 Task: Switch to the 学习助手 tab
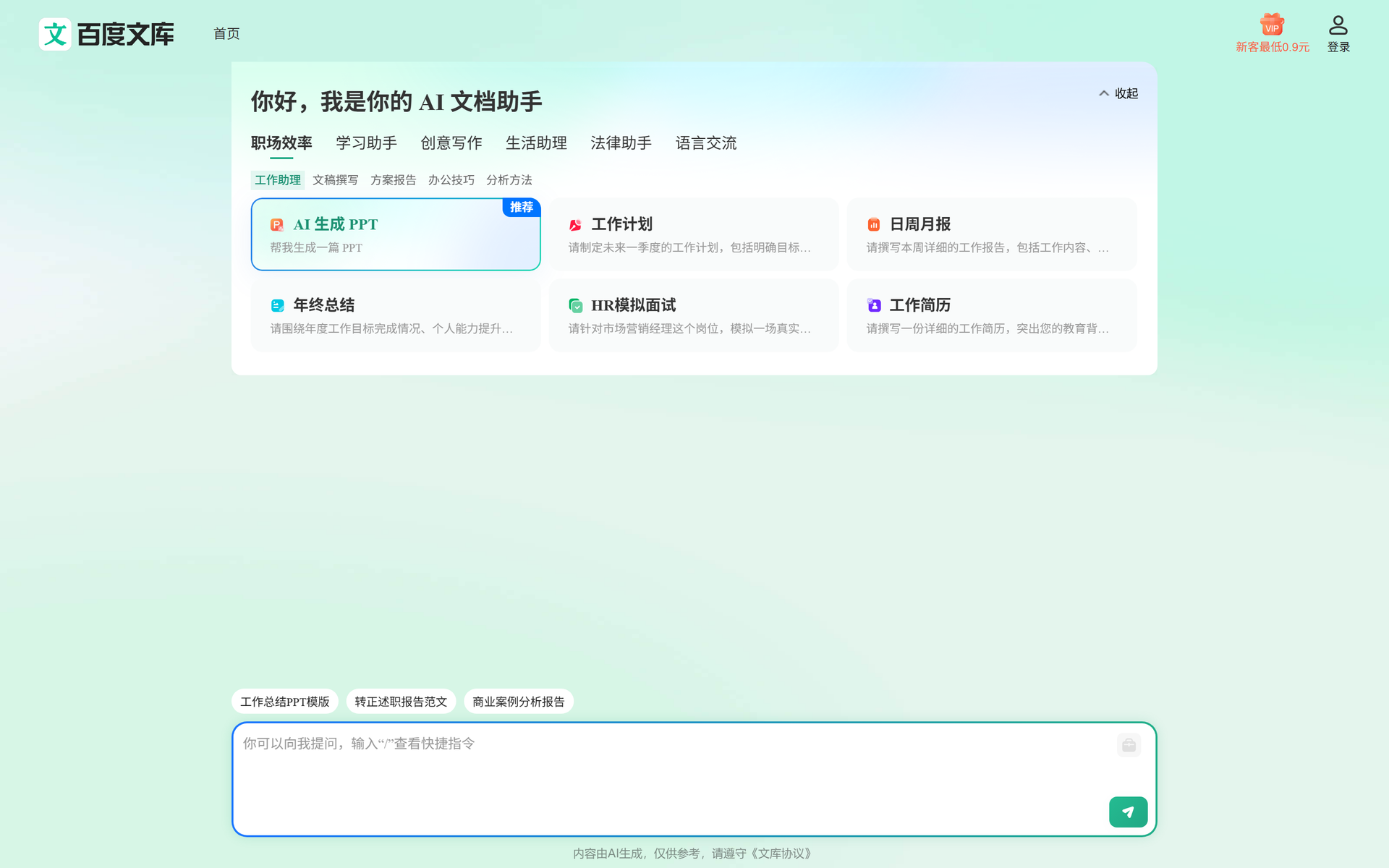366,143
